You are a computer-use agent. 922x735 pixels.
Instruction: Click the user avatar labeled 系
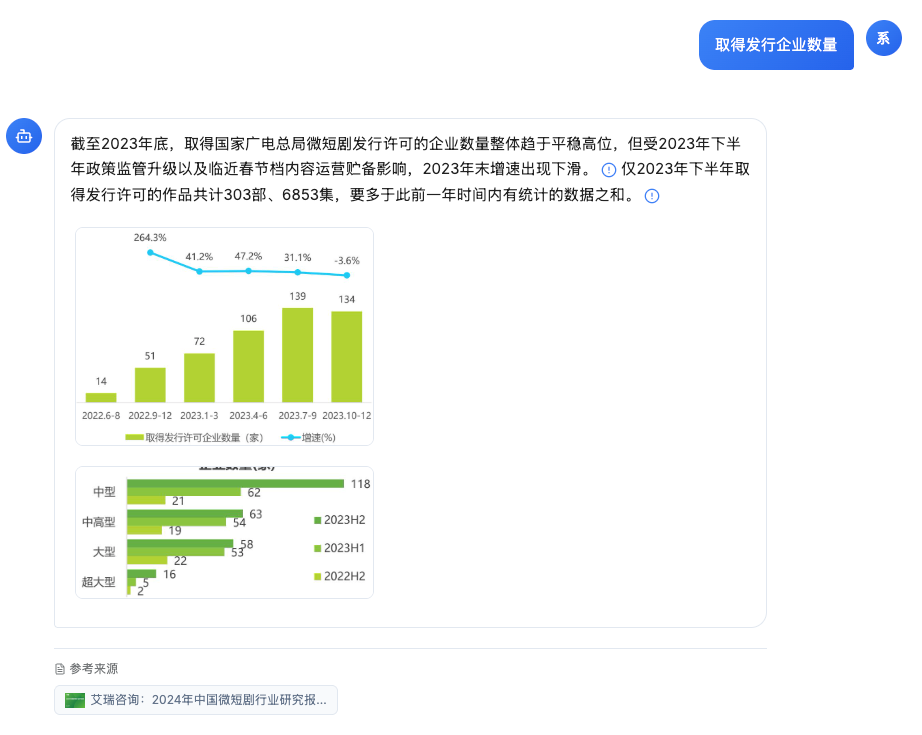883,38
